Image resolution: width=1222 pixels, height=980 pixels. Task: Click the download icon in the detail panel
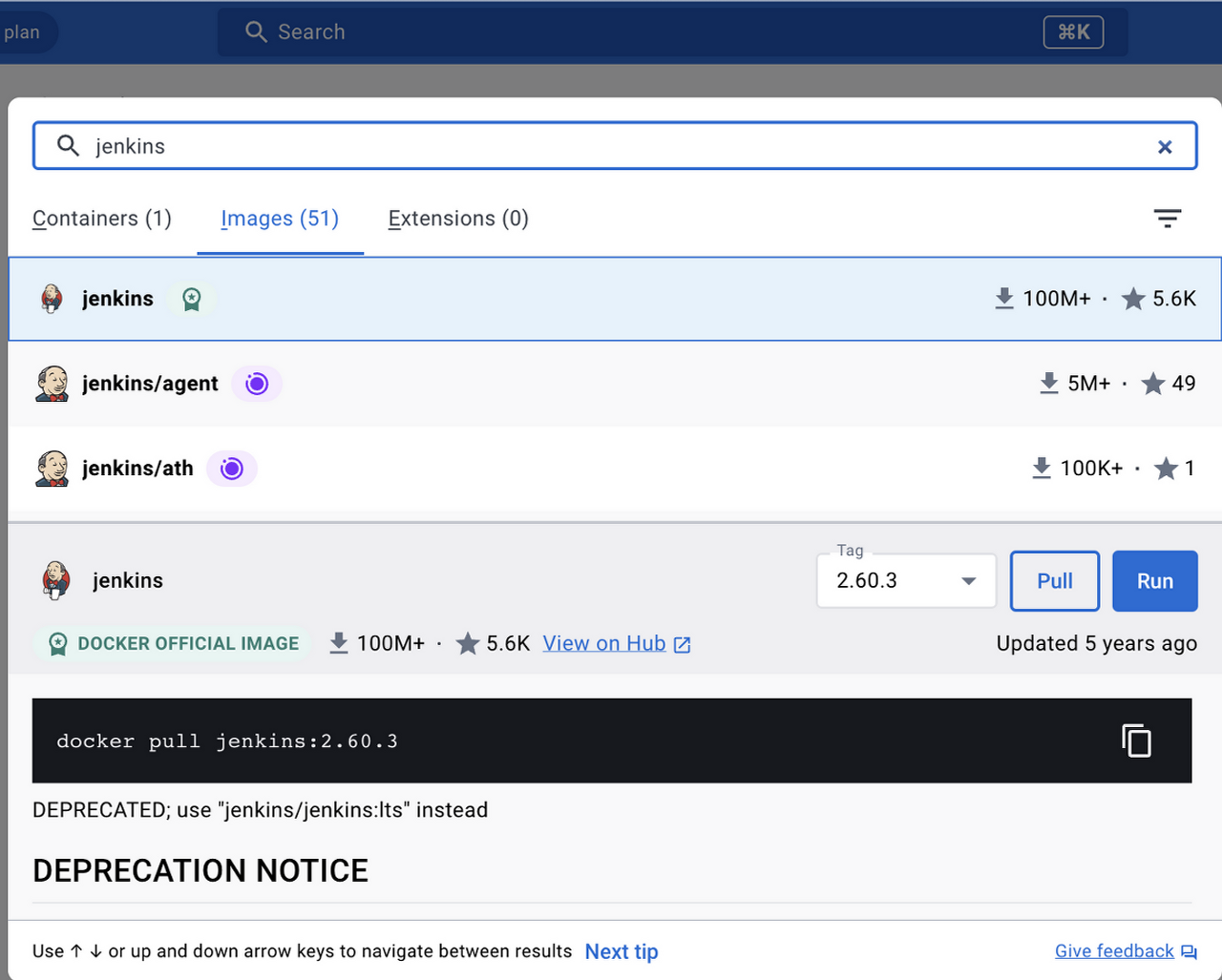(x=339, y=643)
